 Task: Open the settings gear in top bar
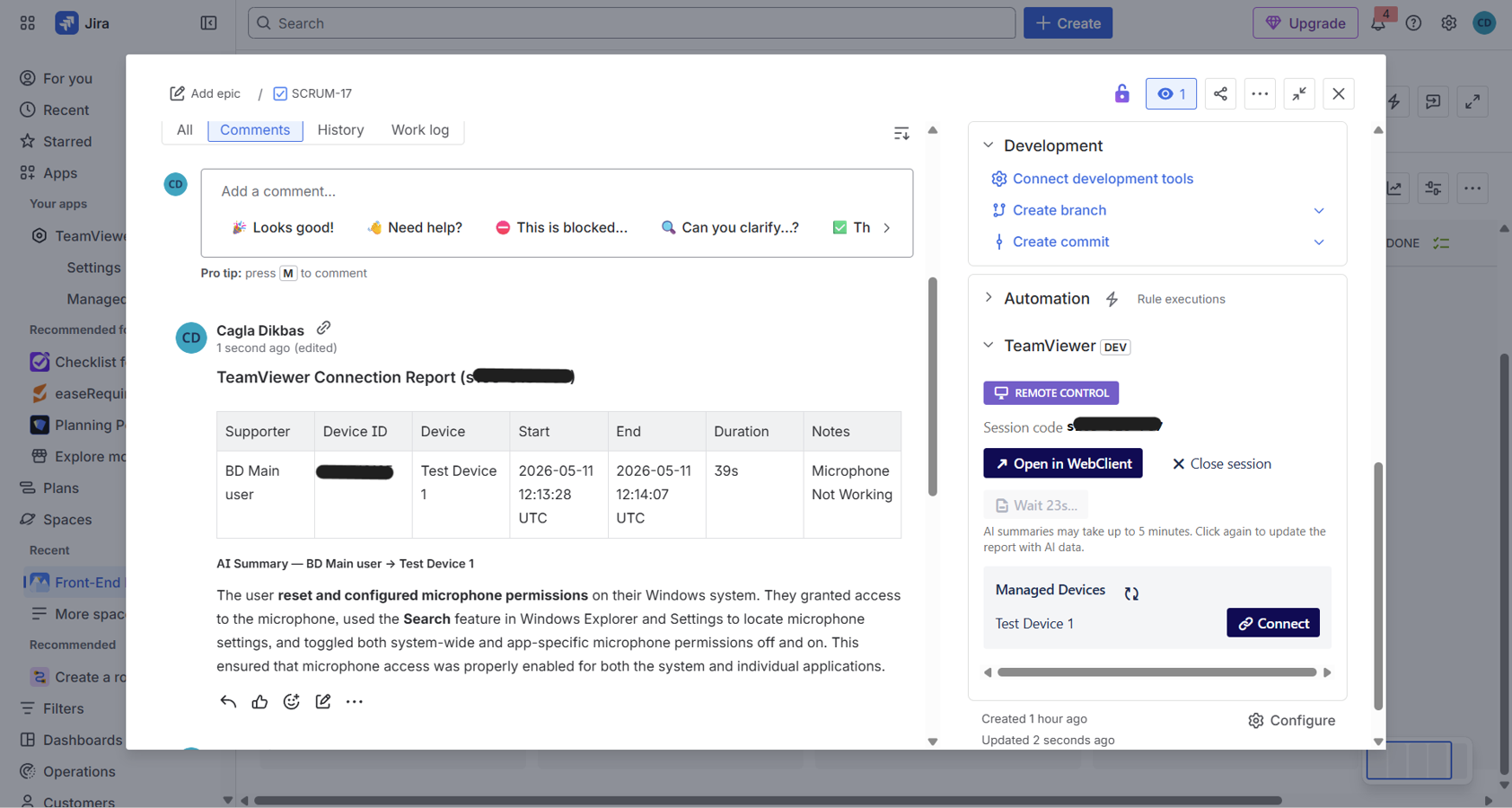[1448, 23]
